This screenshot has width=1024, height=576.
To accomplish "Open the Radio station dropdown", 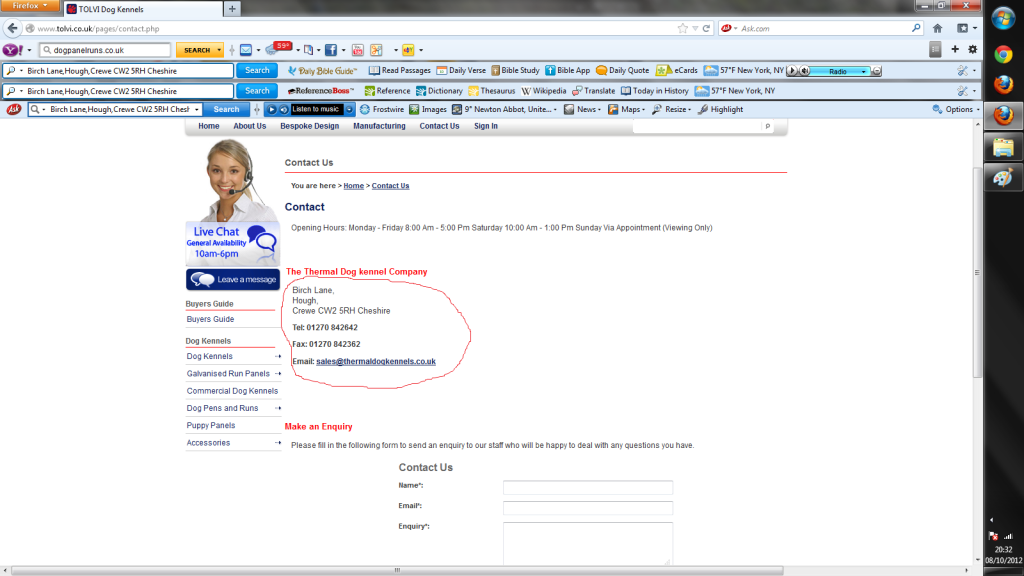I will coord(863,71).
